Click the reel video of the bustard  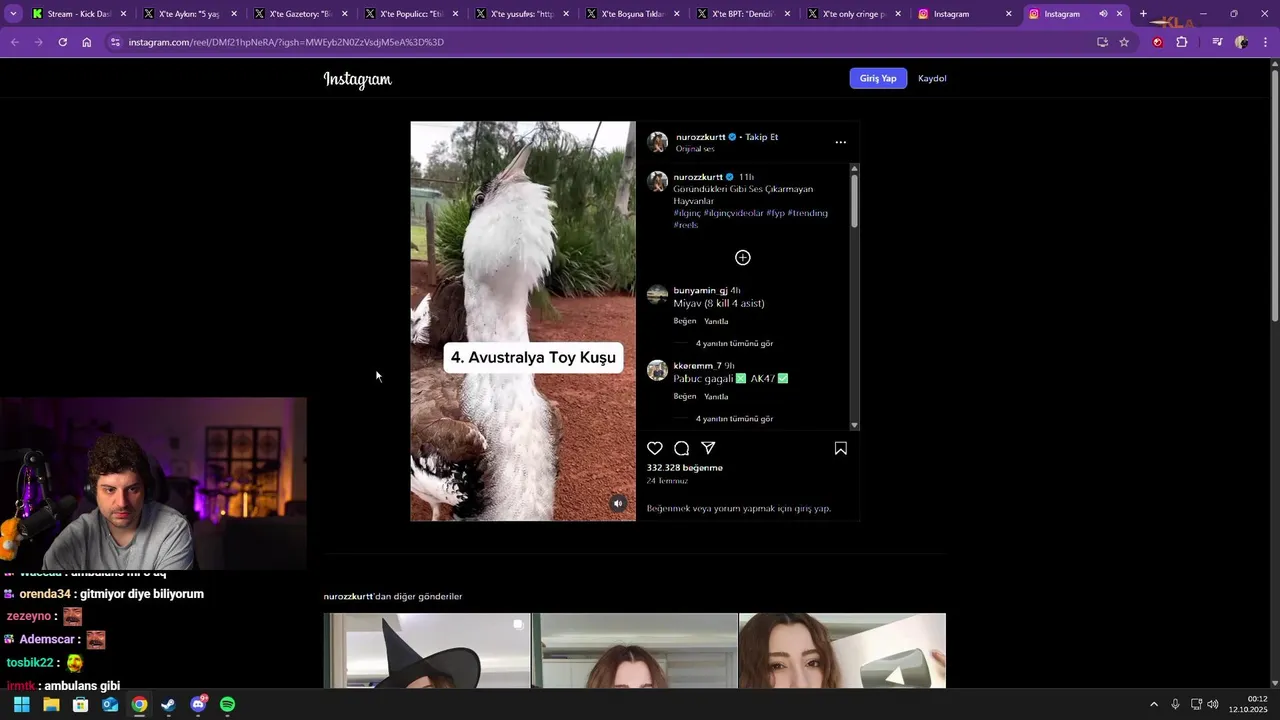(x=523, y=321)
